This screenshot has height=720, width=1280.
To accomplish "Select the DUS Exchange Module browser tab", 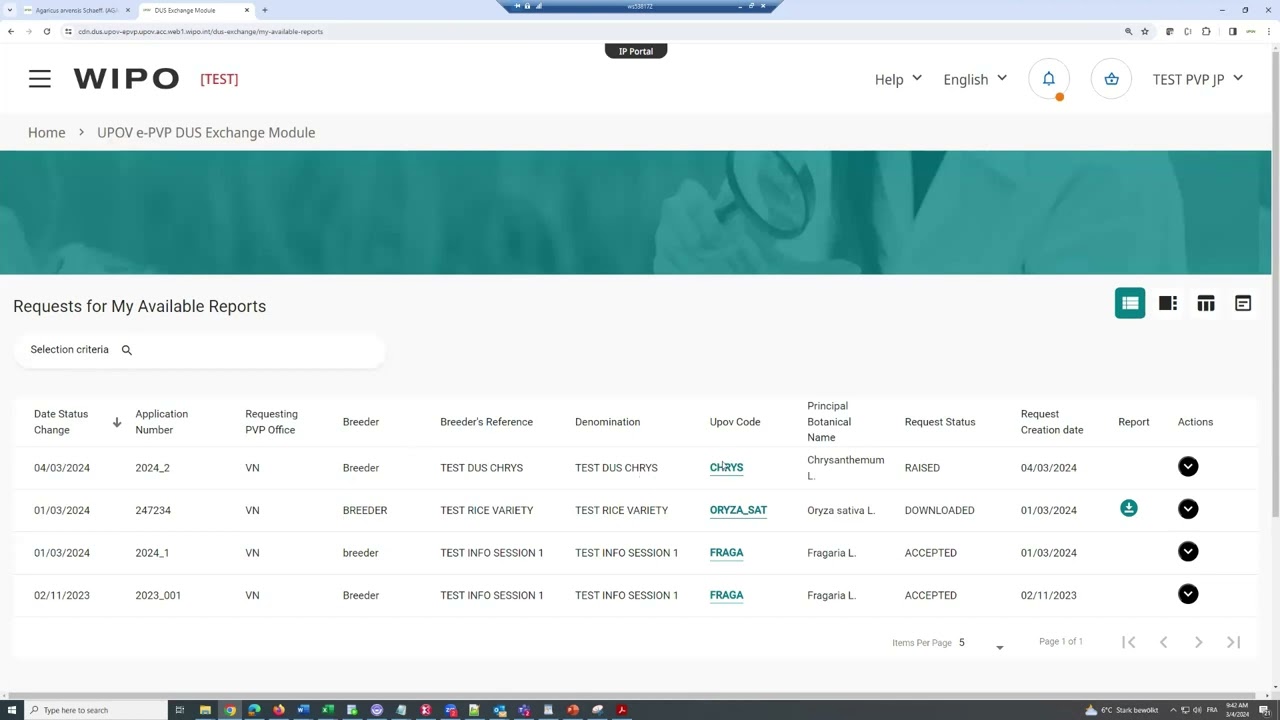I will (x=196, y=10).
